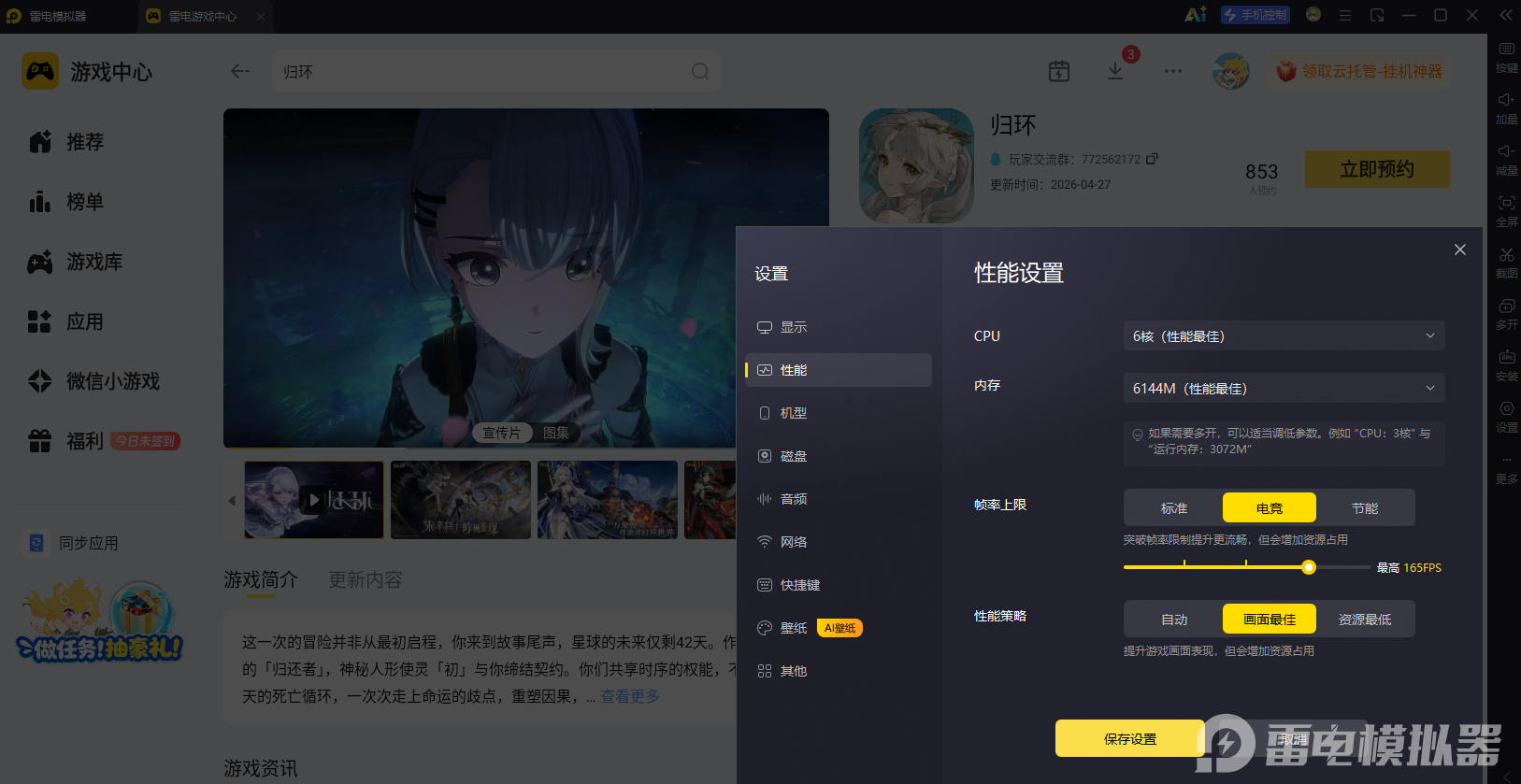Show more sidebar tools (更多)
Screen dimensions: 1521x784
pos(1506,468)
